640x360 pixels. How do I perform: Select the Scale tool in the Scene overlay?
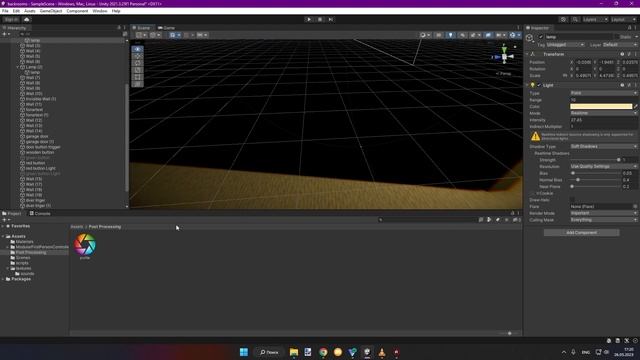tap(138, 70)
